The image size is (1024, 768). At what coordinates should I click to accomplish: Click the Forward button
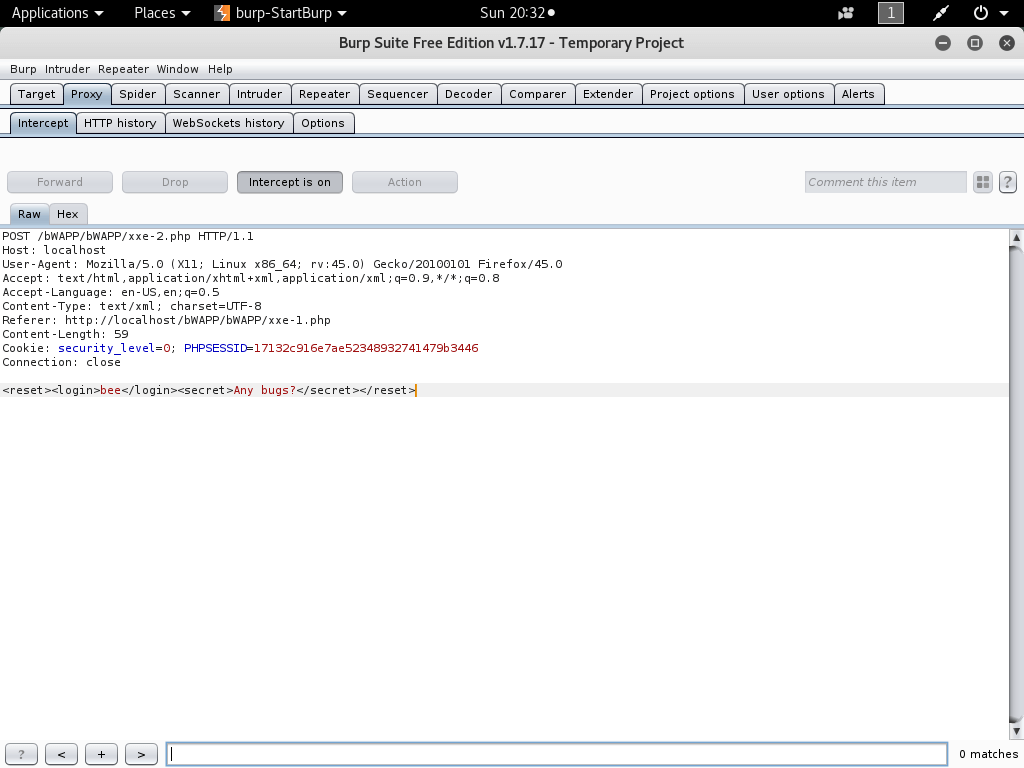(60, 182)
